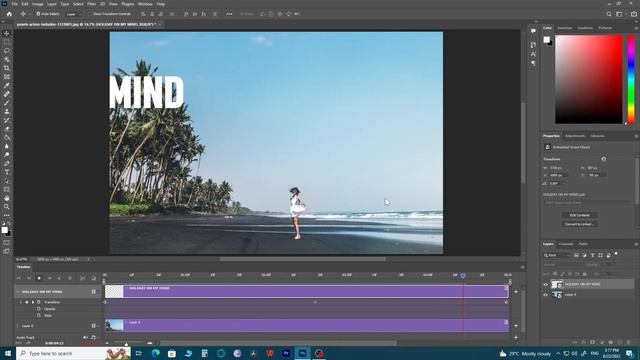
Task: Toggle Show Transform Controls checkbox
Action: [x=90, y=14]
